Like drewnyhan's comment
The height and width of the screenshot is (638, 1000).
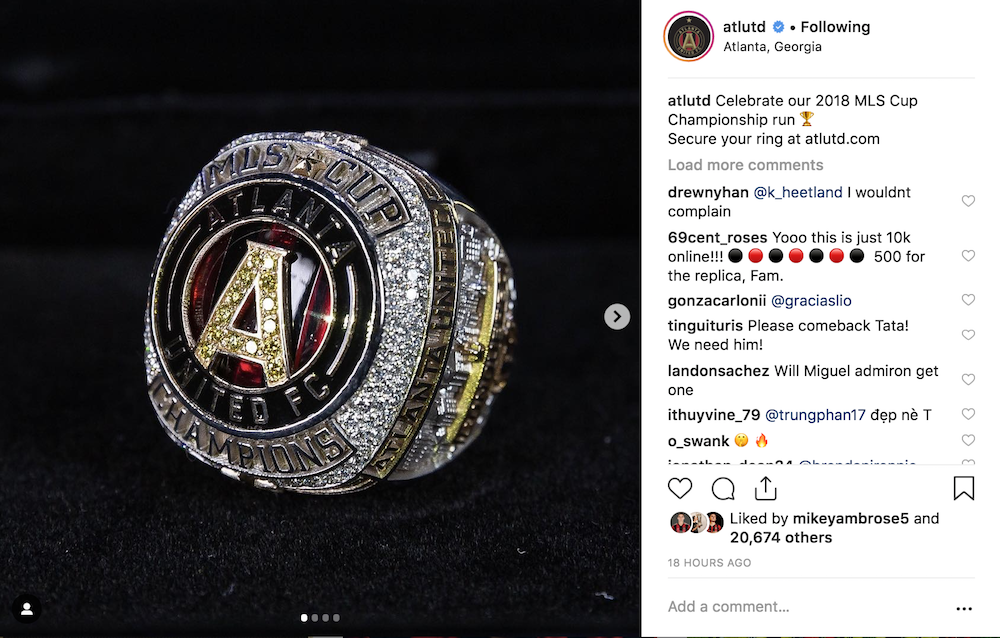968,201
